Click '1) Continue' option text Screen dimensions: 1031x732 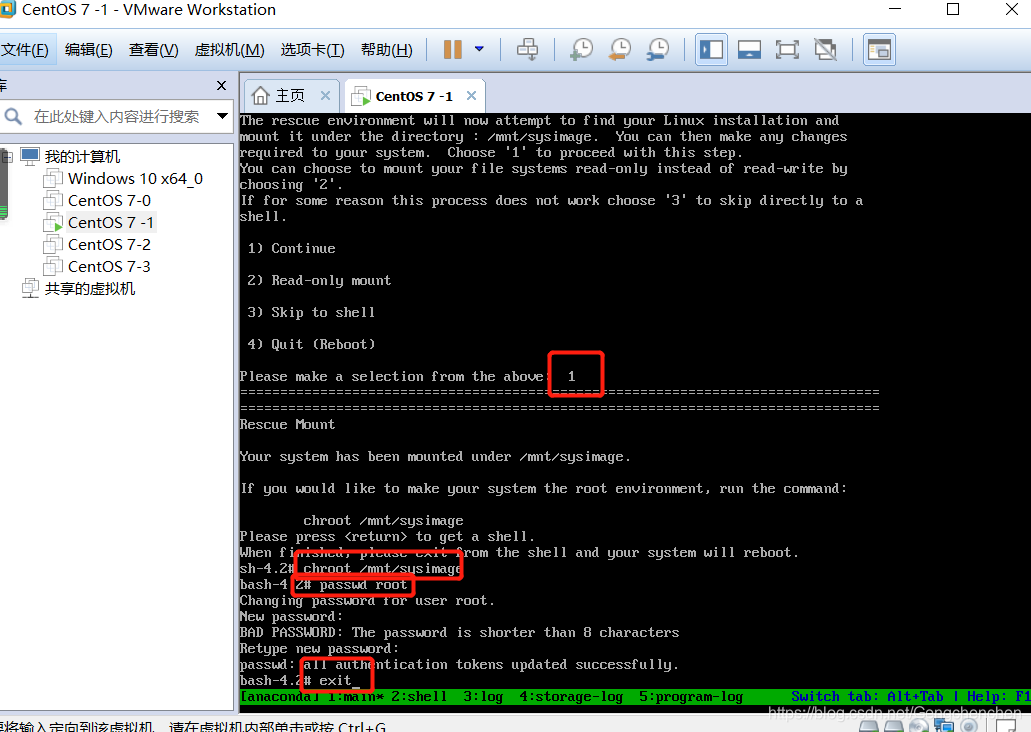click(291, 249)
